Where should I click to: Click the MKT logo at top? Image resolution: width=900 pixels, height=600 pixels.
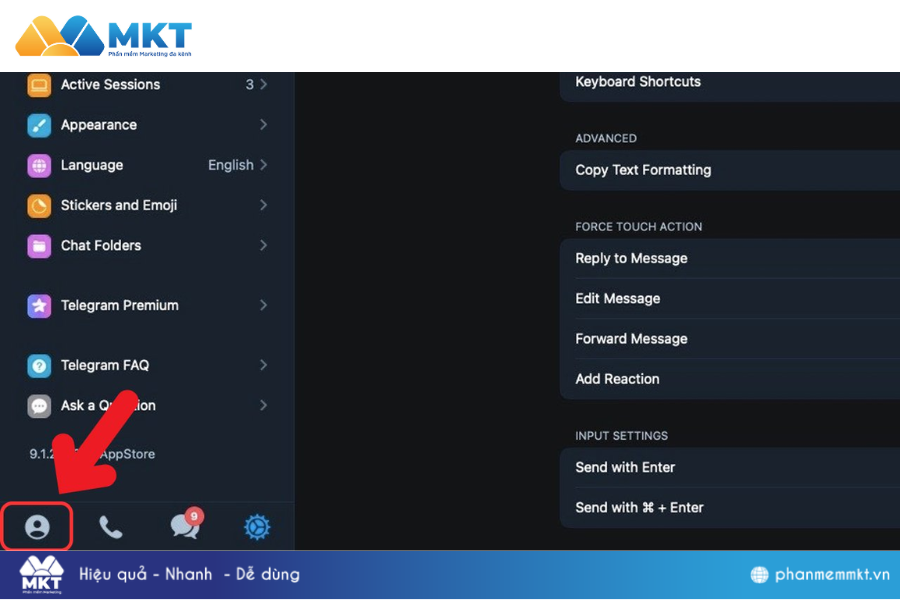(x=103, y=36)
